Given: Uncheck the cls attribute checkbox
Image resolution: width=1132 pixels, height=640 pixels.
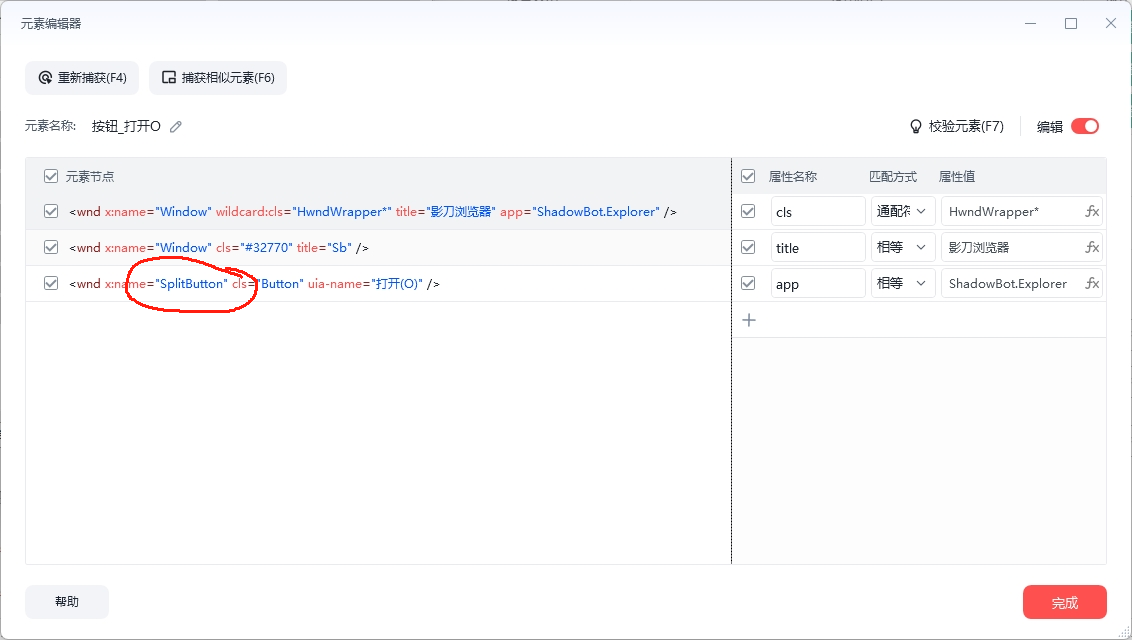Looking at the screenshot, I should click(748, 211).
